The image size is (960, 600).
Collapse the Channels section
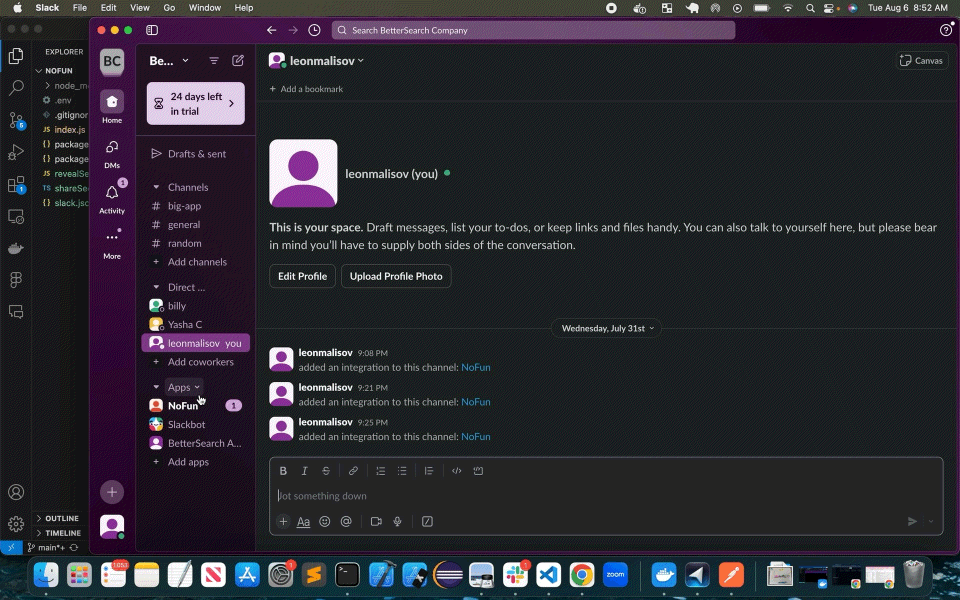click(156, 187)
